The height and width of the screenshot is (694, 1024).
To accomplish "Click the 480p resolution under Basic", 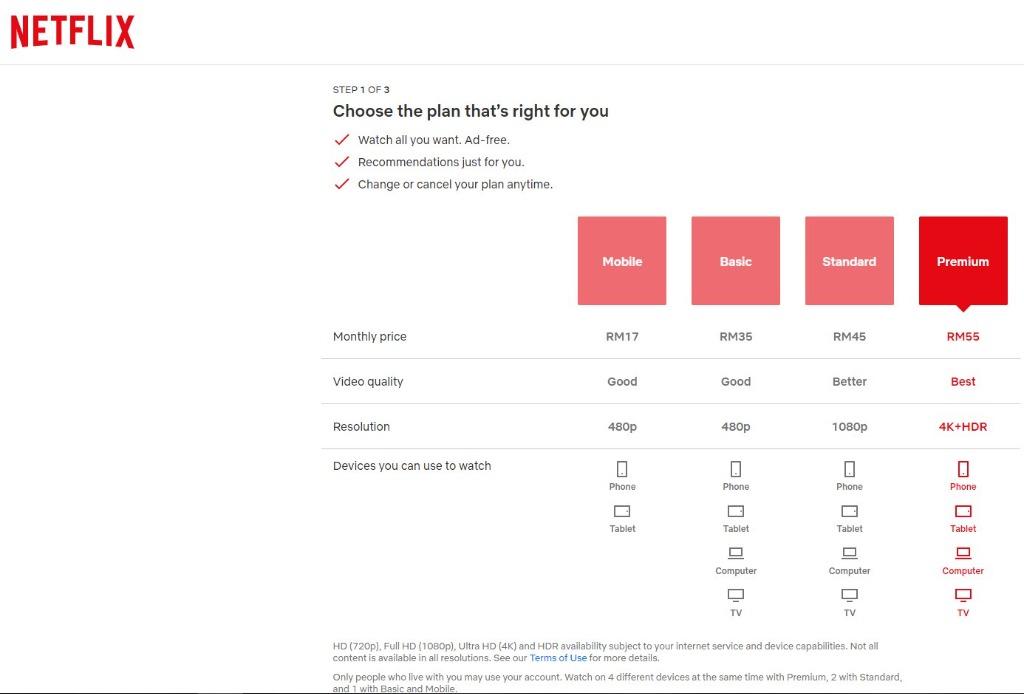I will 735,426.
